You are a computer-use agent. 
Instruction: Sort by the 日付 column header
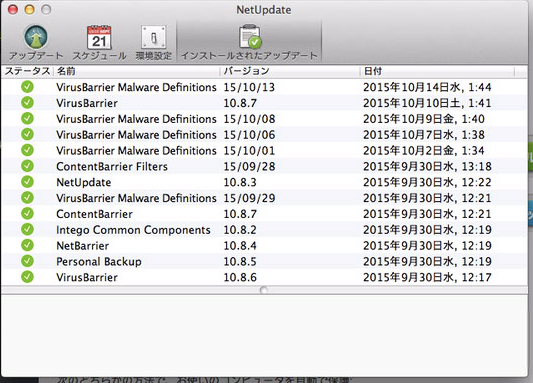tap(373, 71)
